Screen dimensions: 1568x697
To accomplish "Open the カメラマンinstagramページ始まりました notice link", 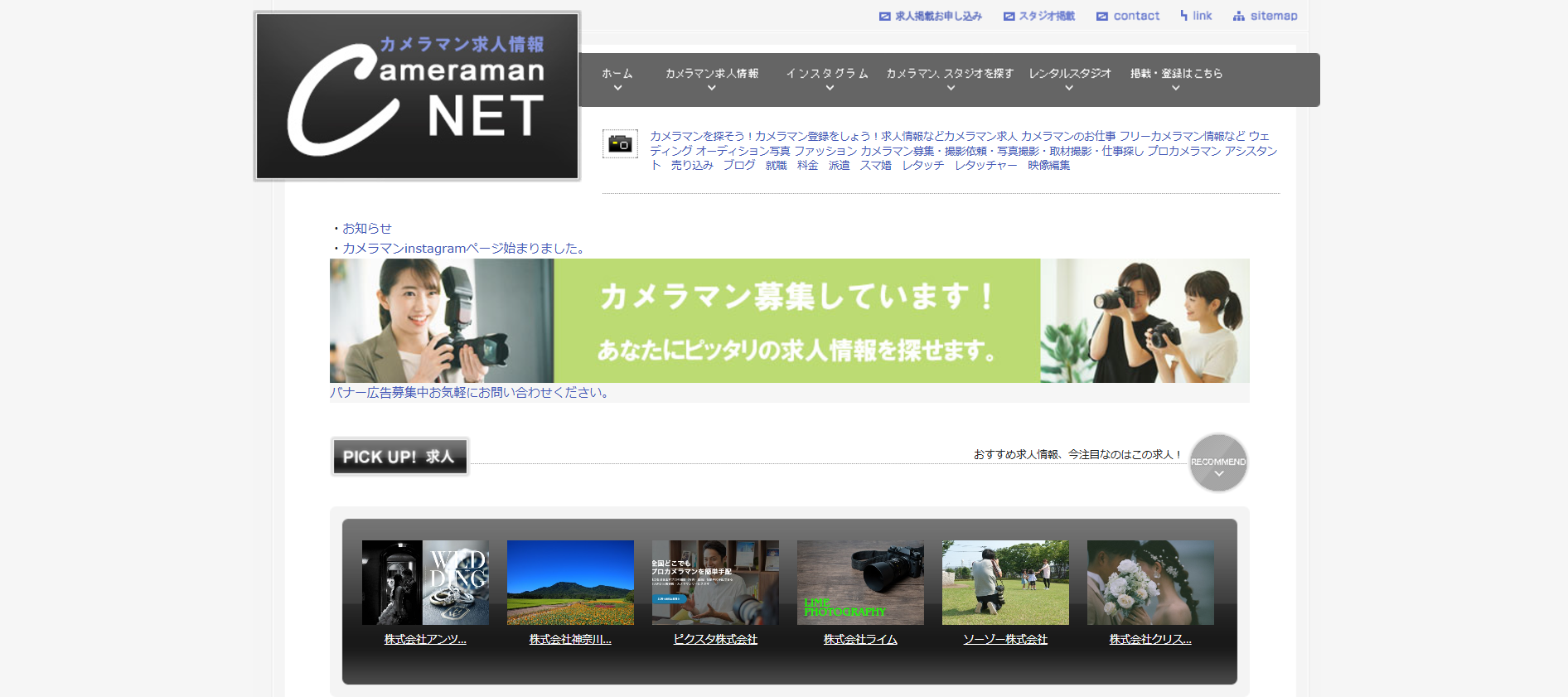I will pyautogui.click(x=464, y=249).
